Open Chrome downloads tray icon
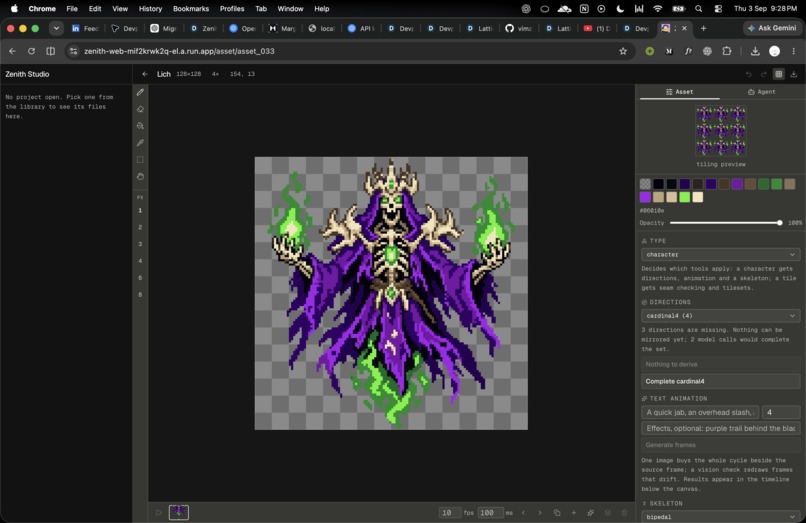 (755, 51)
